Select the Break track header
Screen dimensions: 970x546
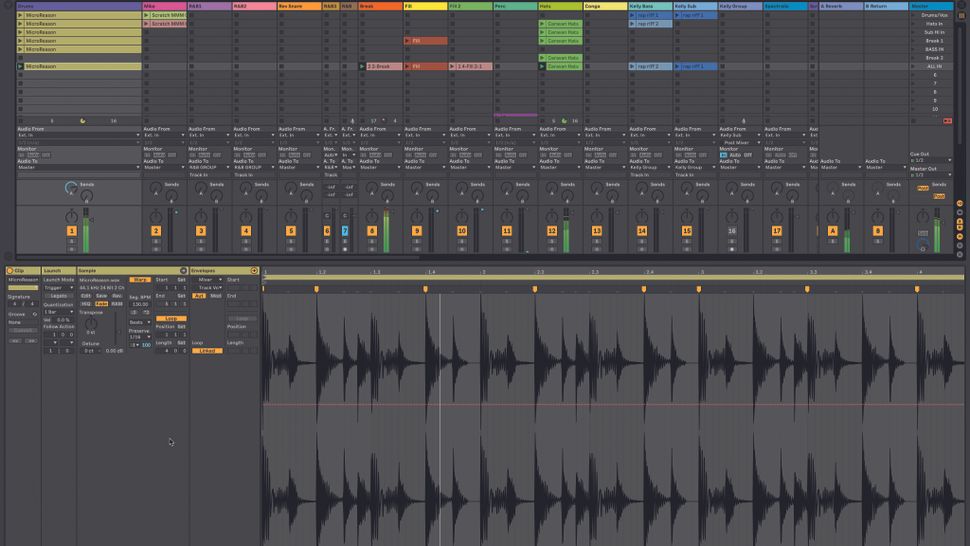[380, 6]
